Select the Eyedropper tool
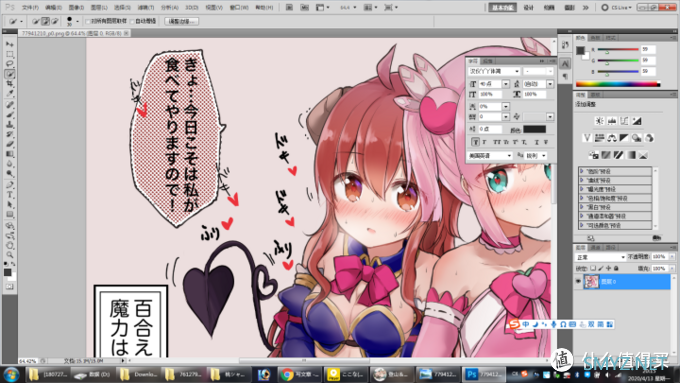 tap(10, 94)
